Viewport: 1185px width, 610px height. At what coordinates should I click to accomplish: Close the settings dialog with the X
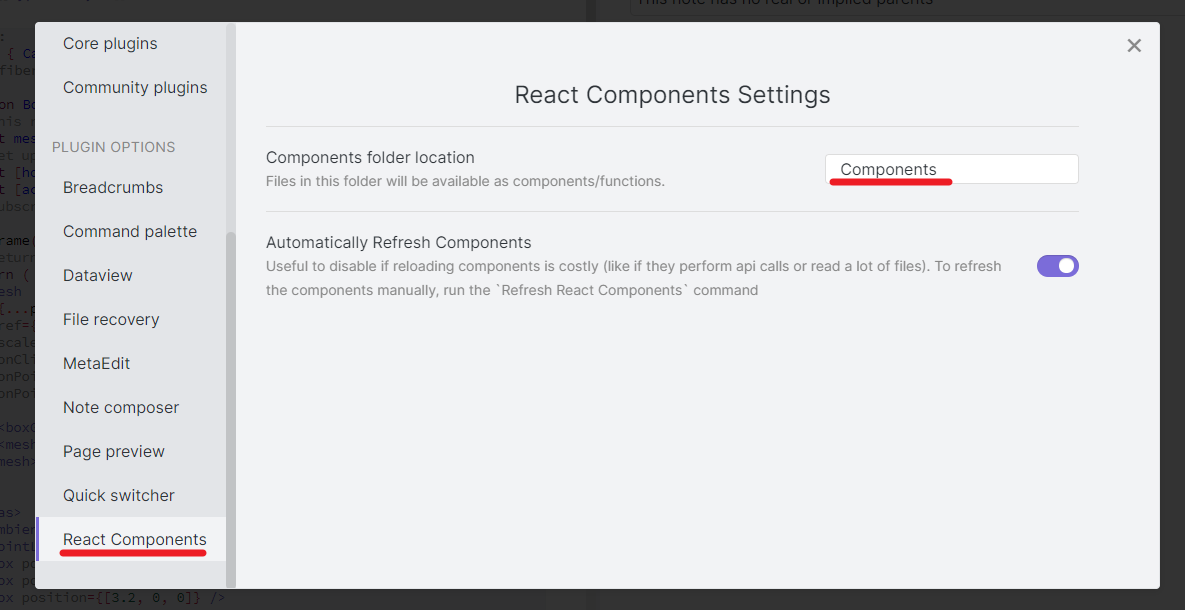tap(1134, 45)
